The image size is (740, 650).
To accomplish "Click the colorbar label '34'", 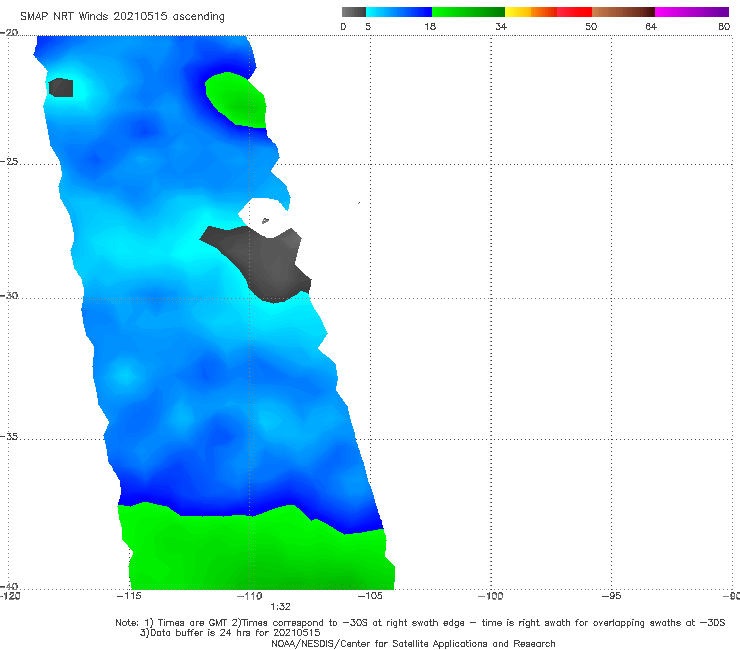I will [x=501, y=26].
